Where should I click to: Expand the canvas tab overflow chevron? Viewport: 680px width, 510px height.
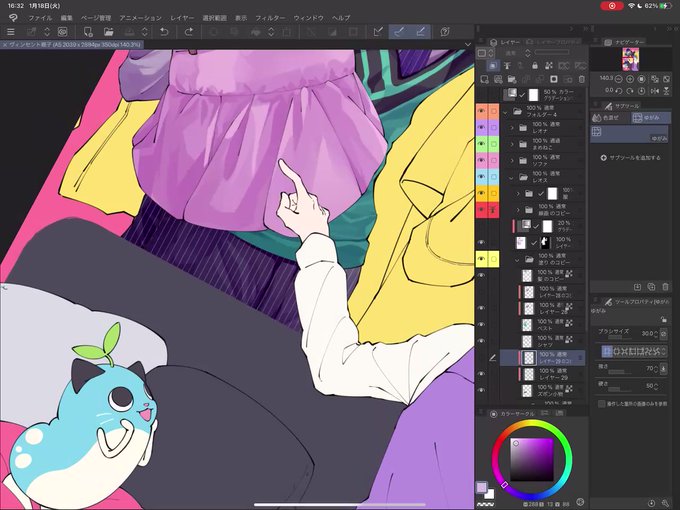(x=468, y=44)
